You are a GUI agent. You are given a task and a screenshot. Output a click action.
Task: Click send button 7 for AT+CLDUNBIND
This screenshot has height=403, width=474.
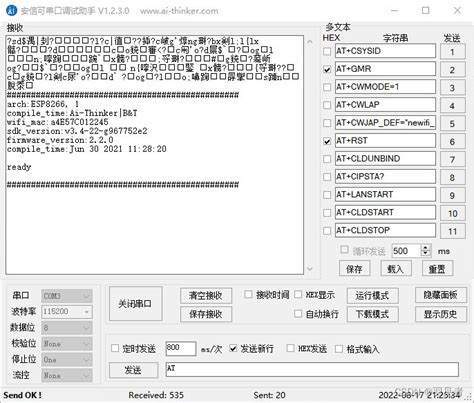(452, 160)
